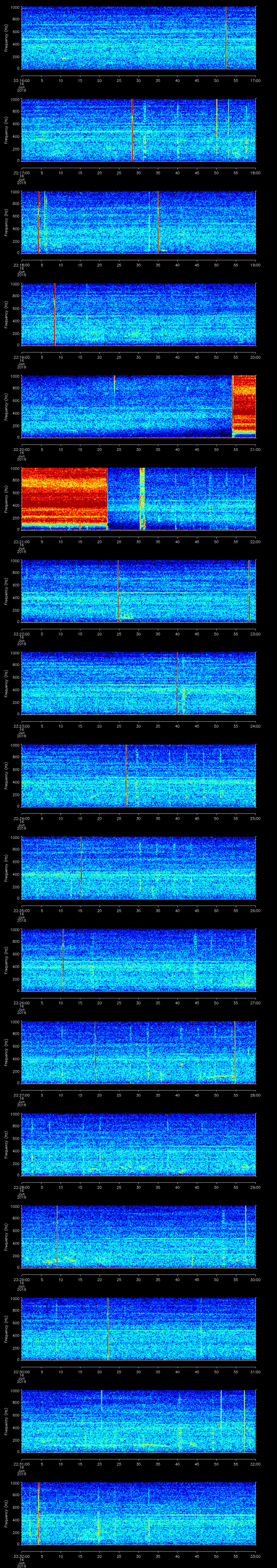
Task: Click the '22:18:00' start time label
Action: (x=21, y=265)
